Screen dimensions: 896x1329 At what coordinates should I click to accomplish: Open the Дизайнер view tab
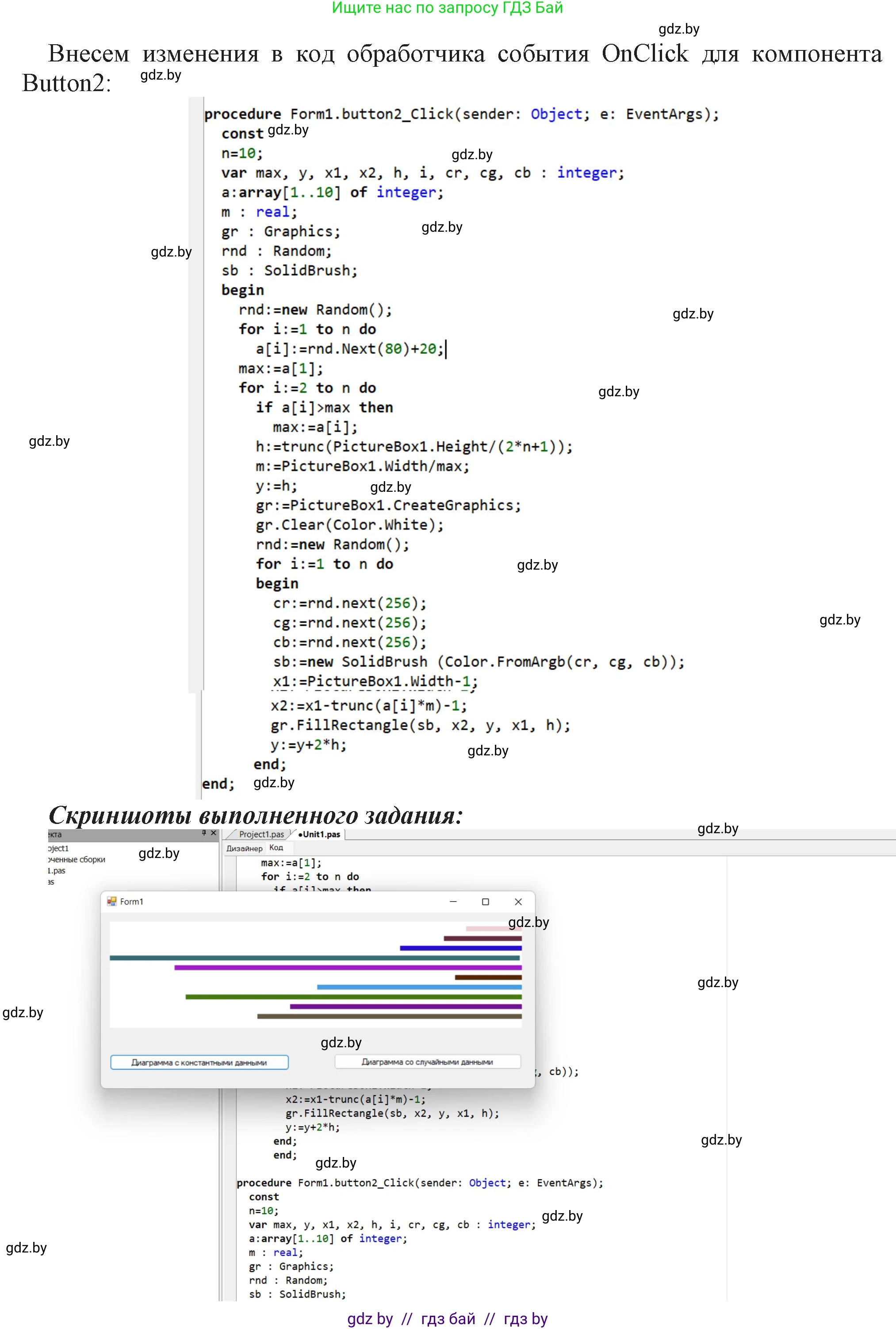(x=244, y=848)
